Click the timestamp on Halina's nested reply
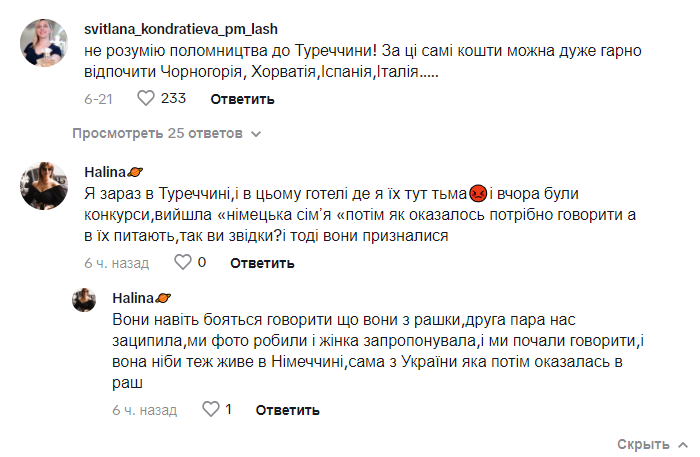Screen dimensions: 700x457 [145, 409]
